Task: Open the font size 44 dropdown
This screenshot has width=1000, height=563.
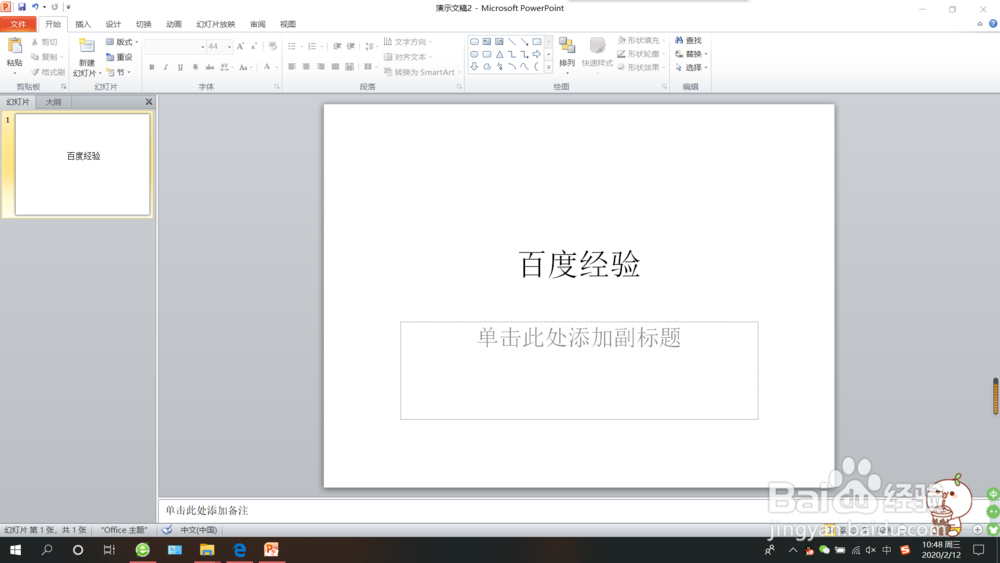Action: [229, 47]
